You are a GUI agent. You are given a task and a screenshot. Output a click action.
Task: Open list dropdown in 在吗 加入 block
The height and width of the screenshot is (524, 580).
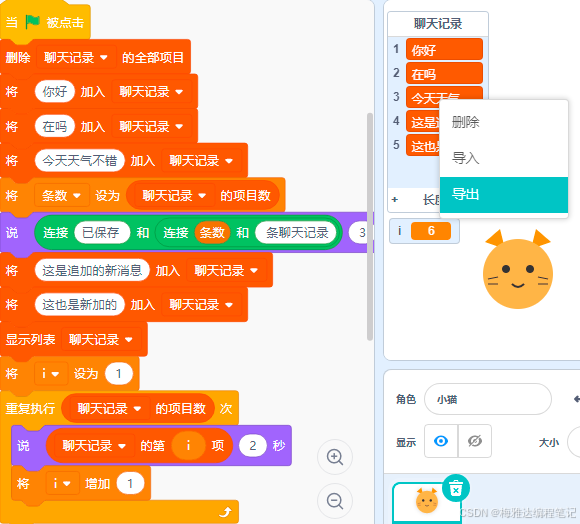point(151,126)
